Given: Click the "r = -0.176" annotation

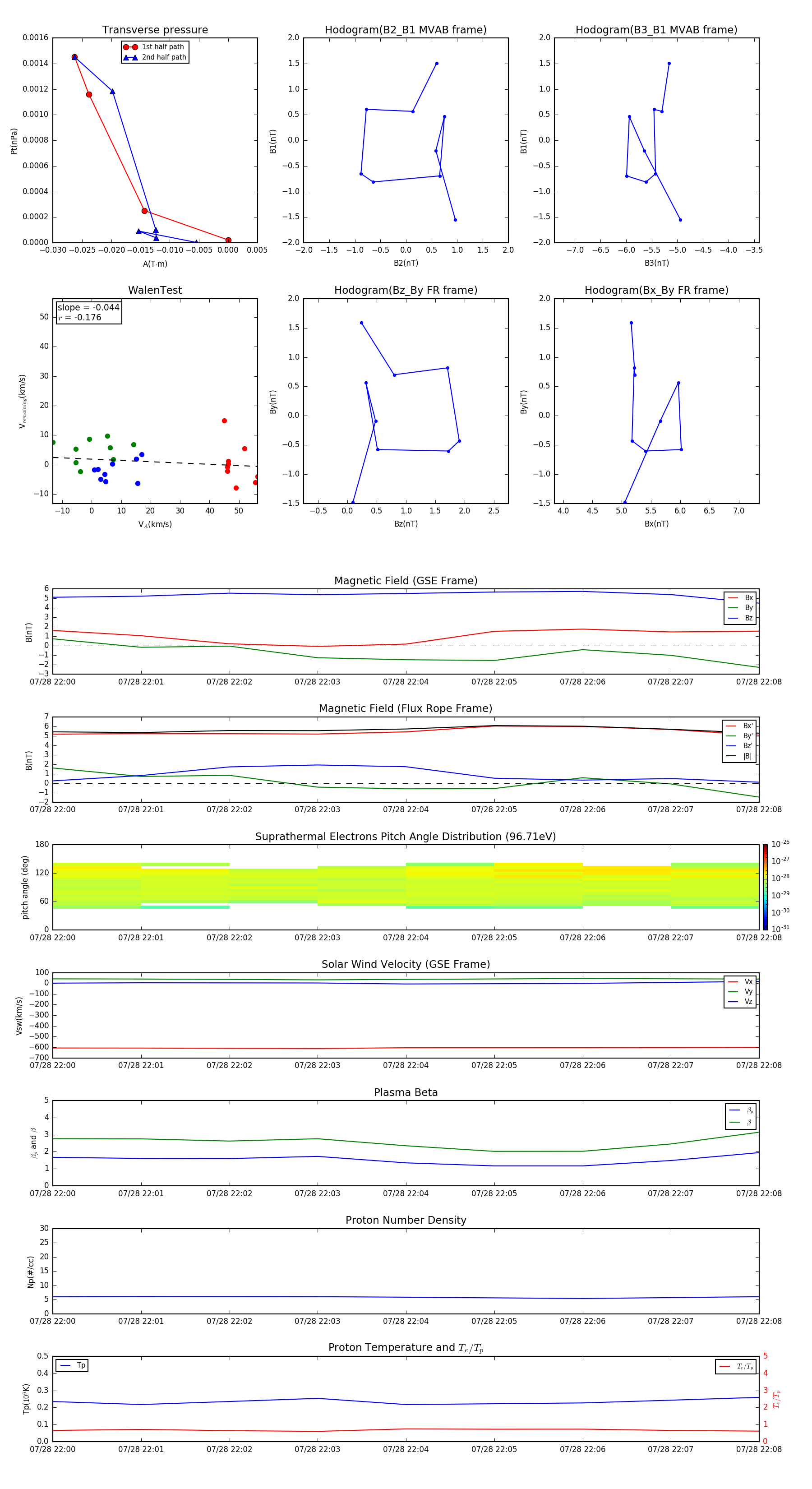Looking at the screenshot, I should click(x=80, y=317).
